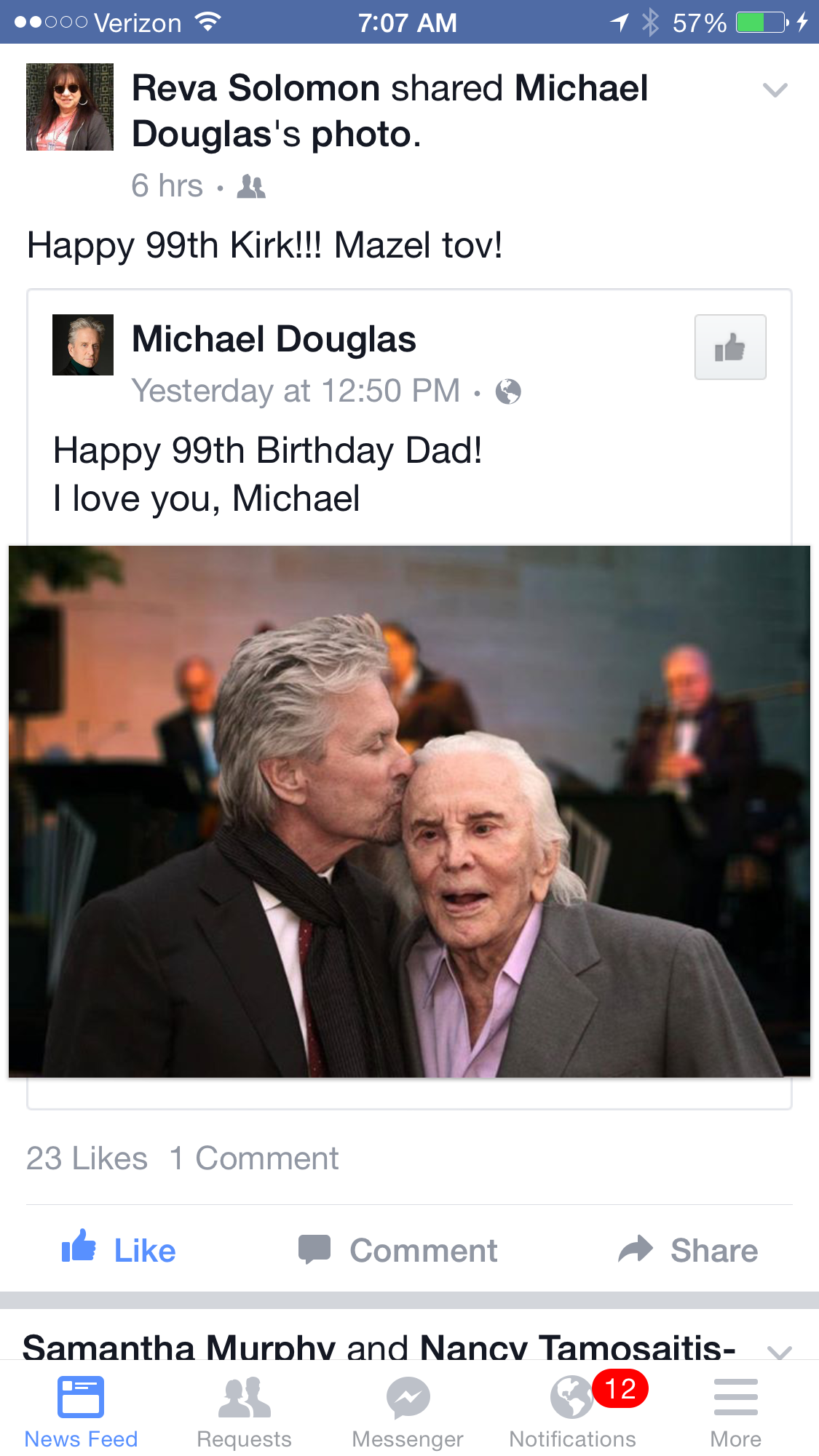This screenshot has height=1456, width=819.
Task: Expand options chevron for Samantha Murphy's post
Action: (779, 1350)
